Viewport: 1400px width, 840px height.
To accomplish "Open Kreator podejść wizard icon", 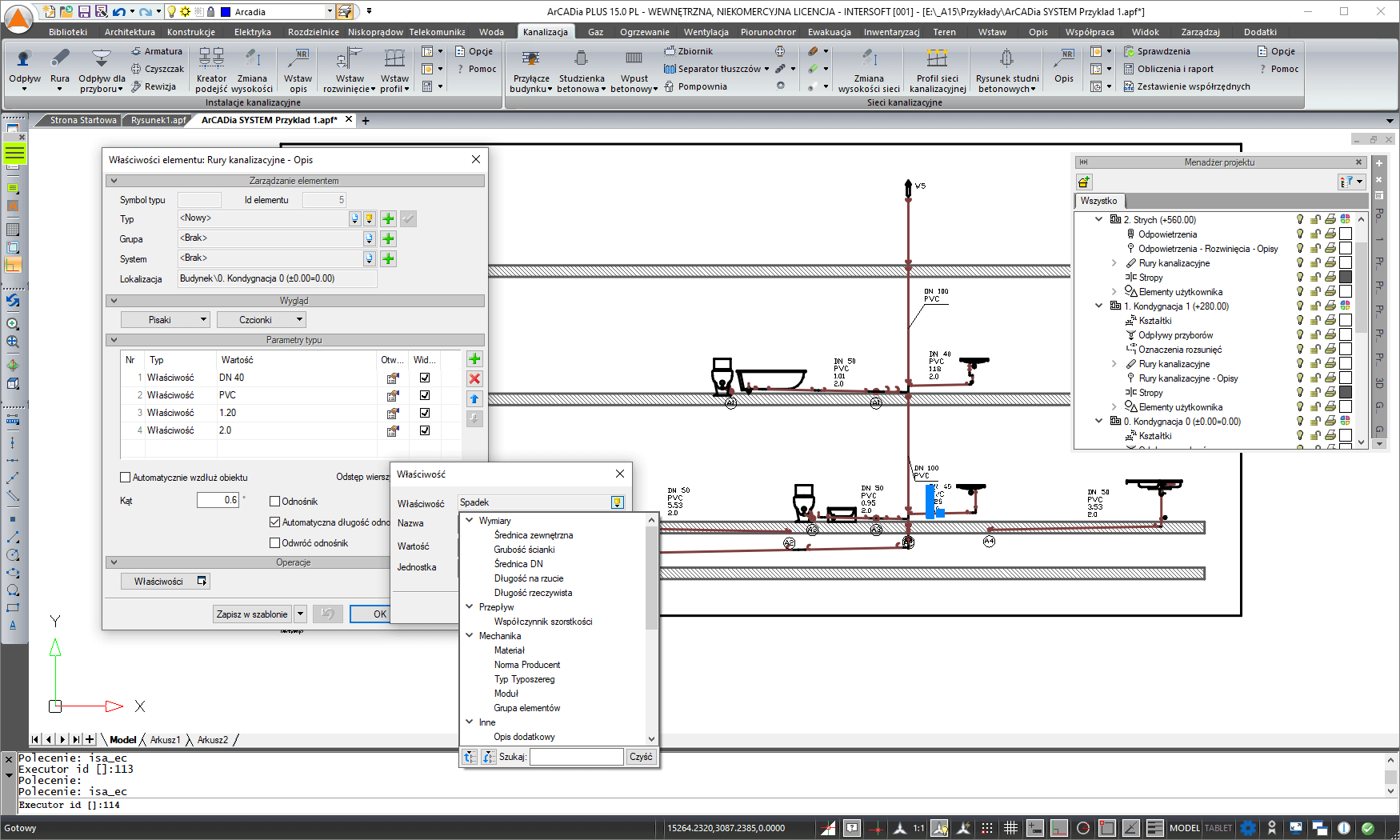I will (x=211, y=59).
